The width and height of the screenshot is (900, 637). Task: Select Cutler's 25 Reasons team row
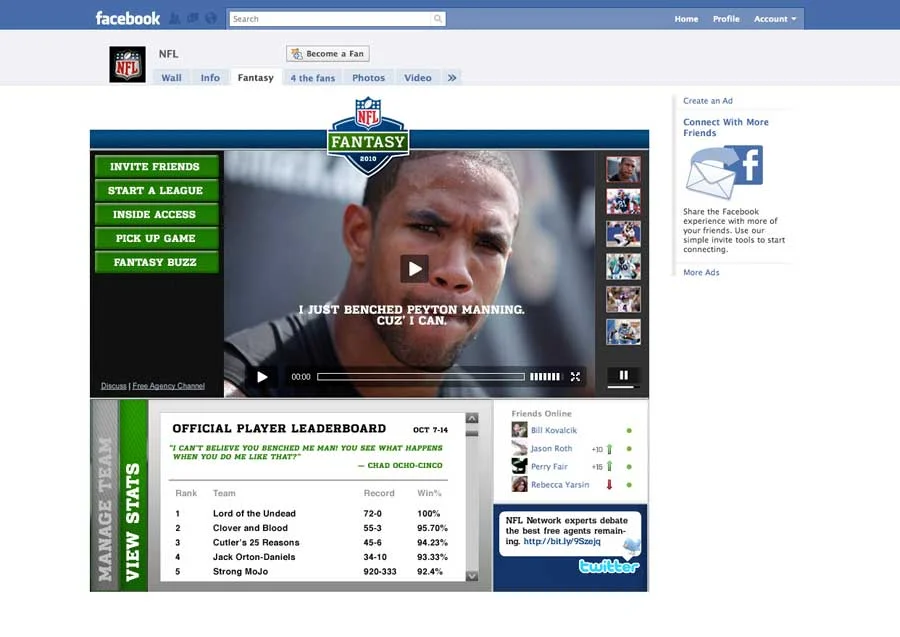[x=311, y=542]
